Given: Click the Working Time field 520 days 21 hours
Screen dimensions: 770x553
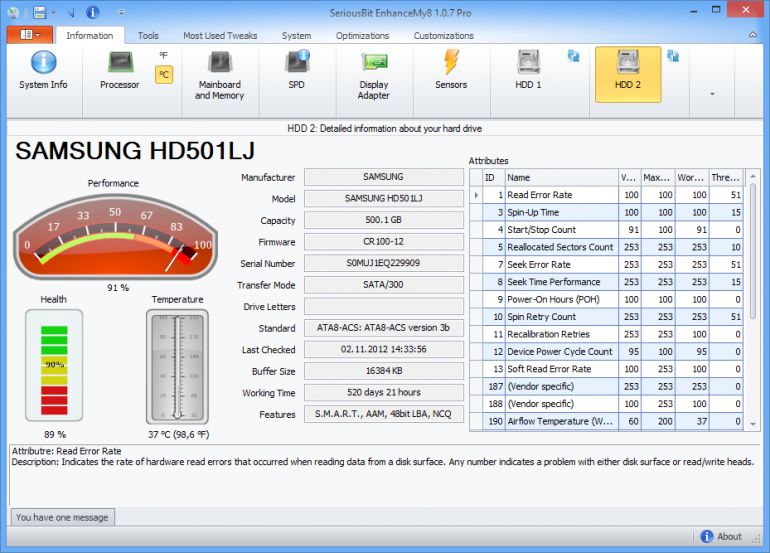Looking at the screenshot, I should point(384,392).
